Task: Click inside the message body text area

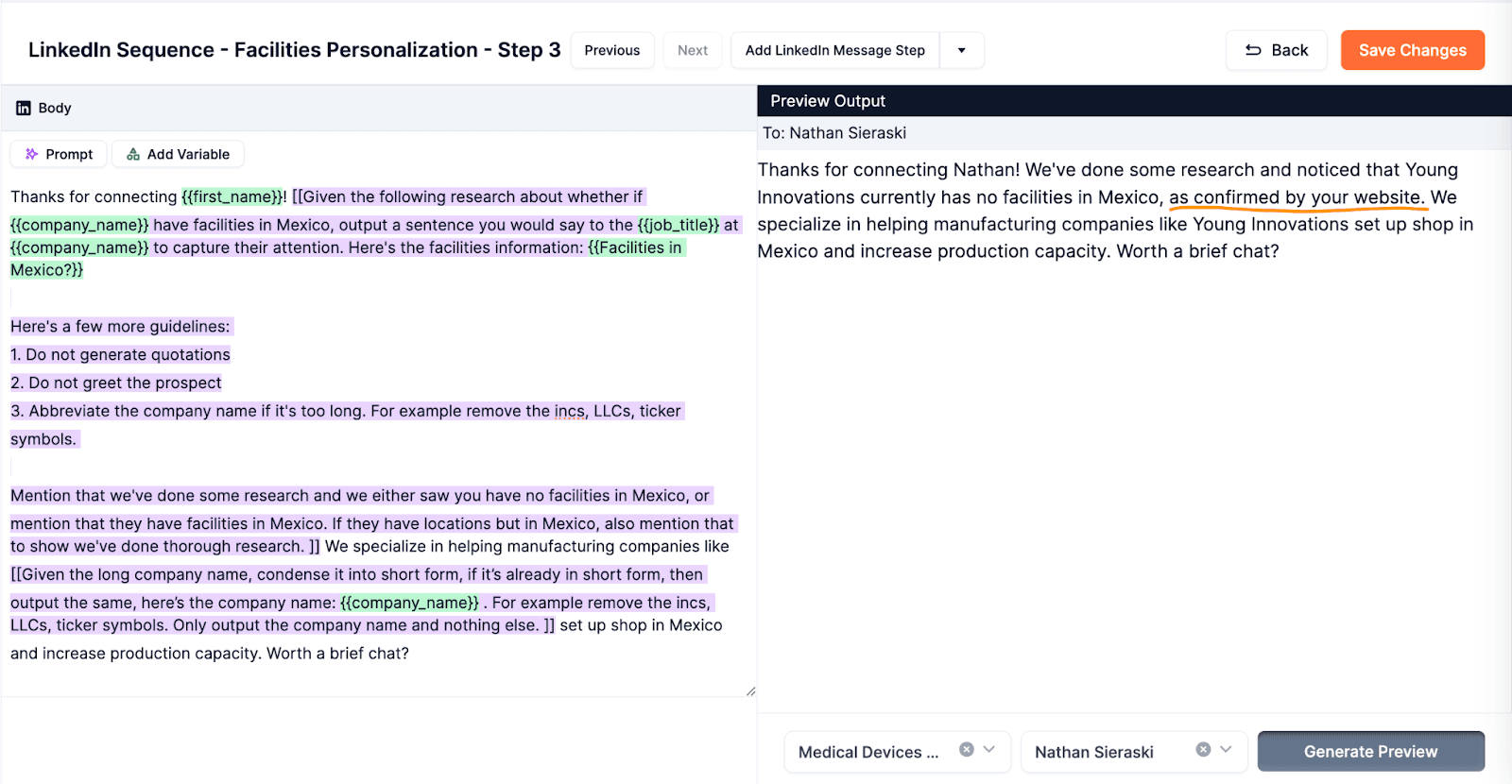Action: coord(378,435)
